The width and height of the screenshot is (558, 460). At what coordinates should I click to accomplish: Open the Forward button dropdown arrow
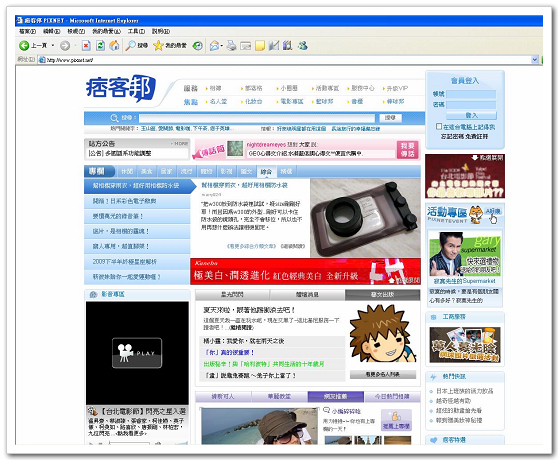75,46
